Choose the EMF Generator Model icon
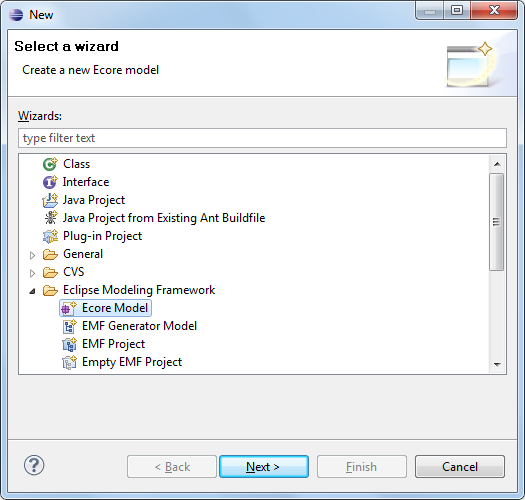 point(69,326)
